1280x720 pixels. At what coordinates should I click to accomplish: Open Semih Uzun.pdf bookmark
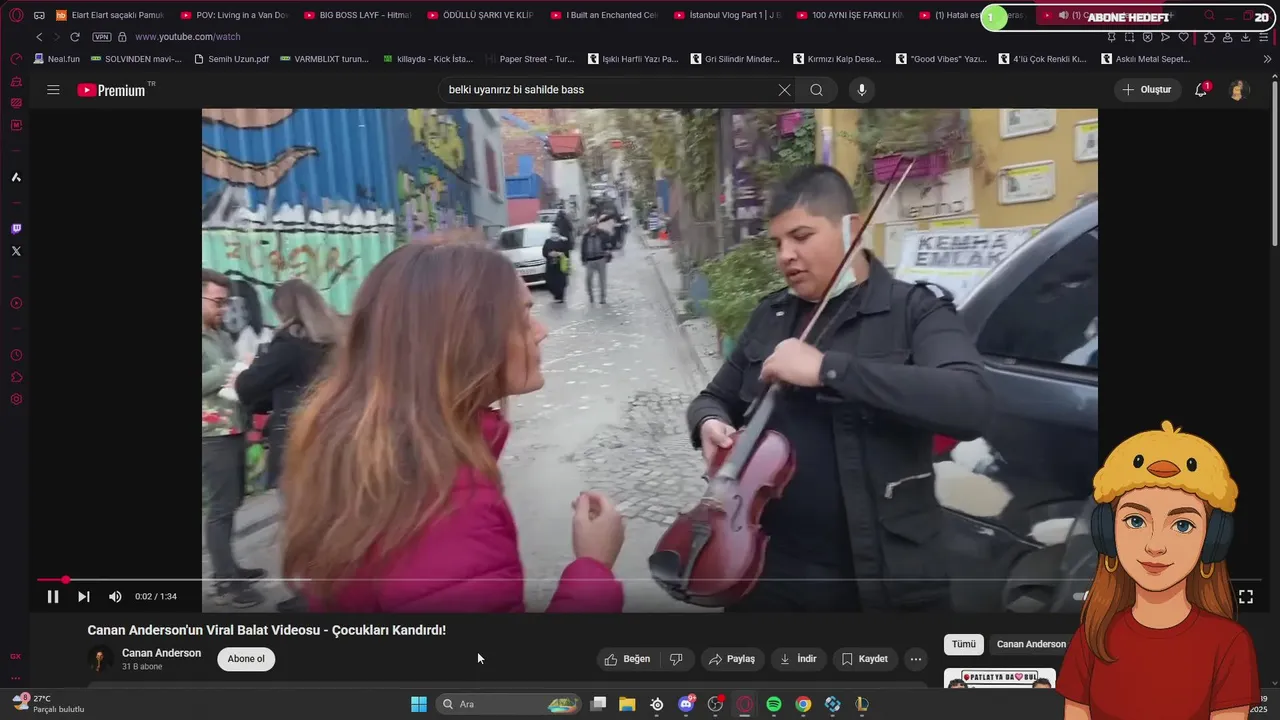(231, 59)
